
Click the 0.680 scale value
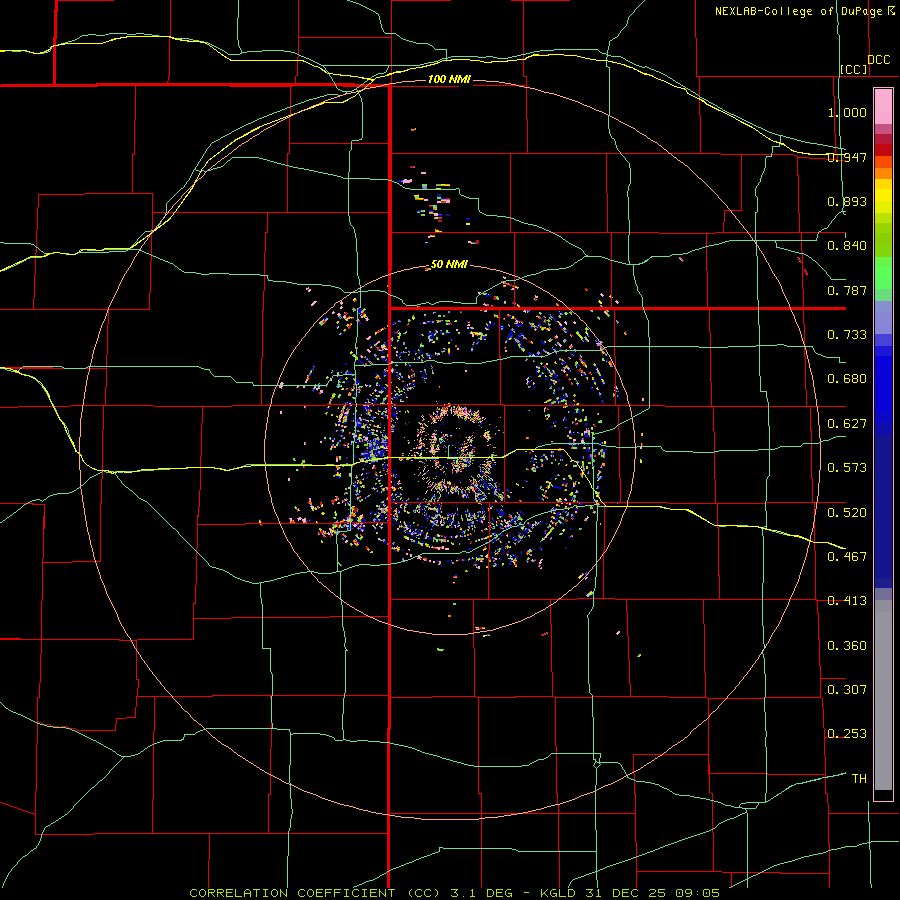[847, 379]
